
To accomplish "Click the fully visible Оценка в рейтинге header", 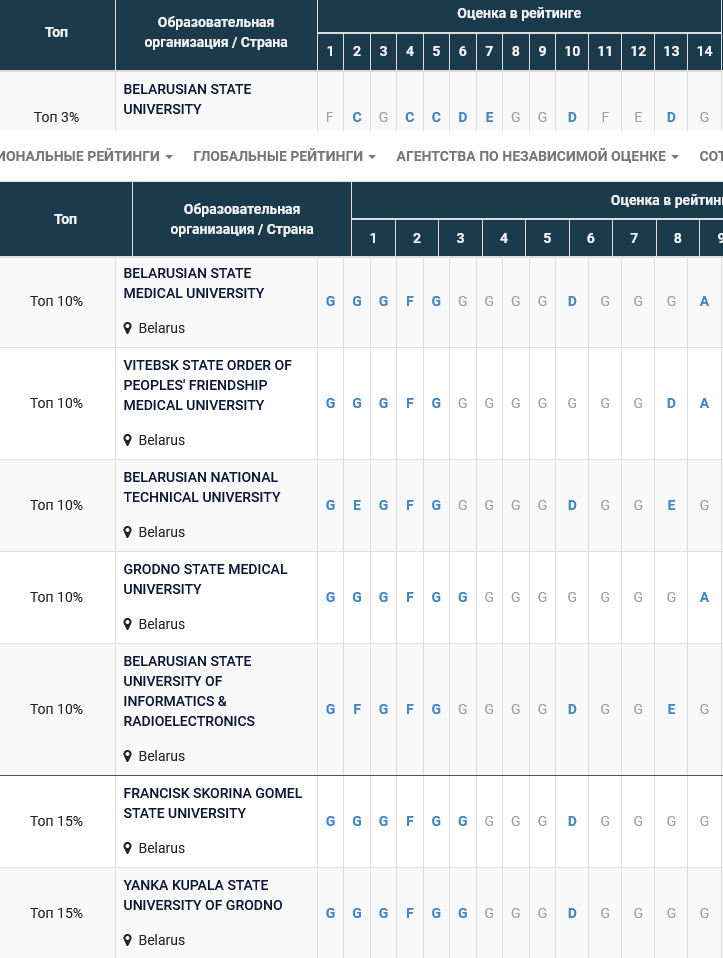I will 519,13.
